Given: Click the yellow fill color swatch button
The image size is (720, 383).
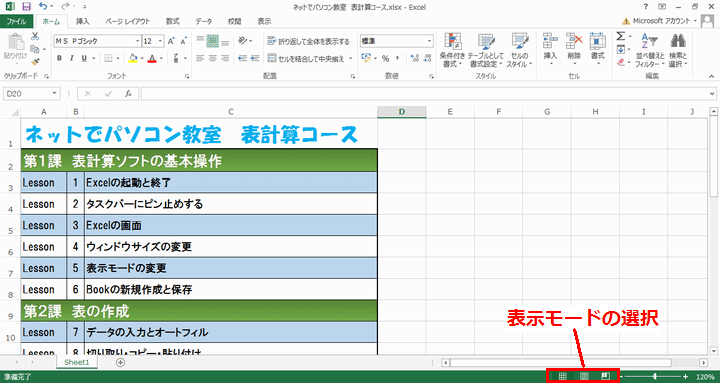Looking at the screenshot, I should (133, 58).
